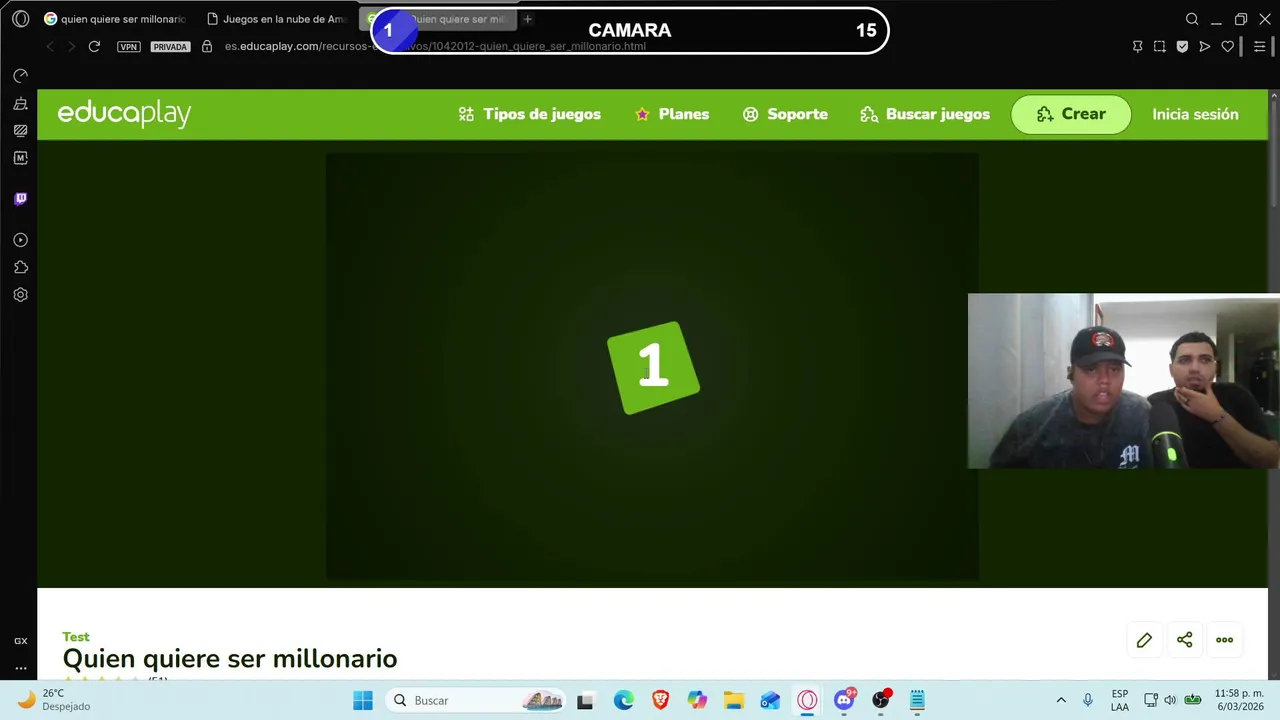Screen dimensions: 1280x720
Task: Click the tab search magnifier icon
Action: [1192, 19]
